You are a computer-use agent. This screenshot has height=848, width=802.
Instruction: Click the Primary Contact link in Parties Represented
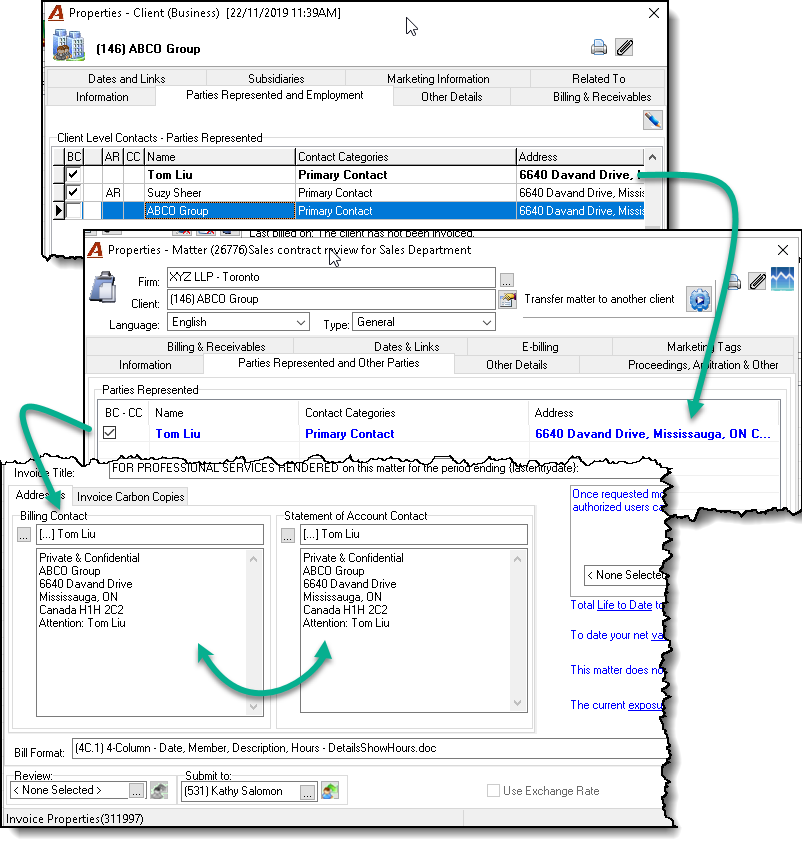(349, 434)
